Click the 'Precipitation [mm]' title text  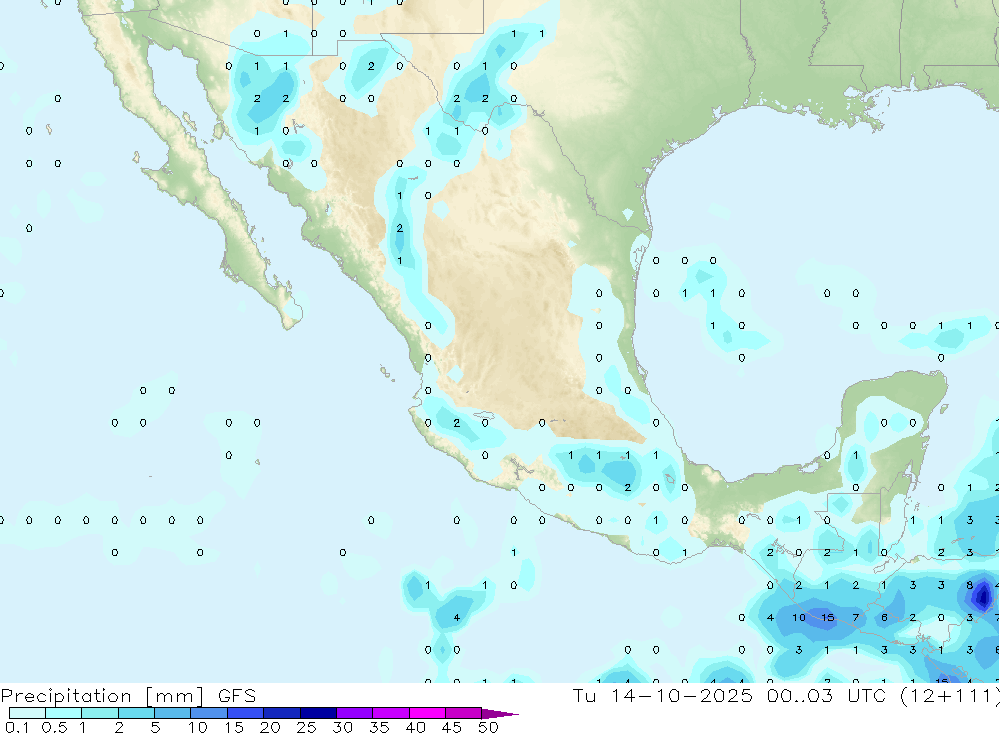tap(102, 696)
